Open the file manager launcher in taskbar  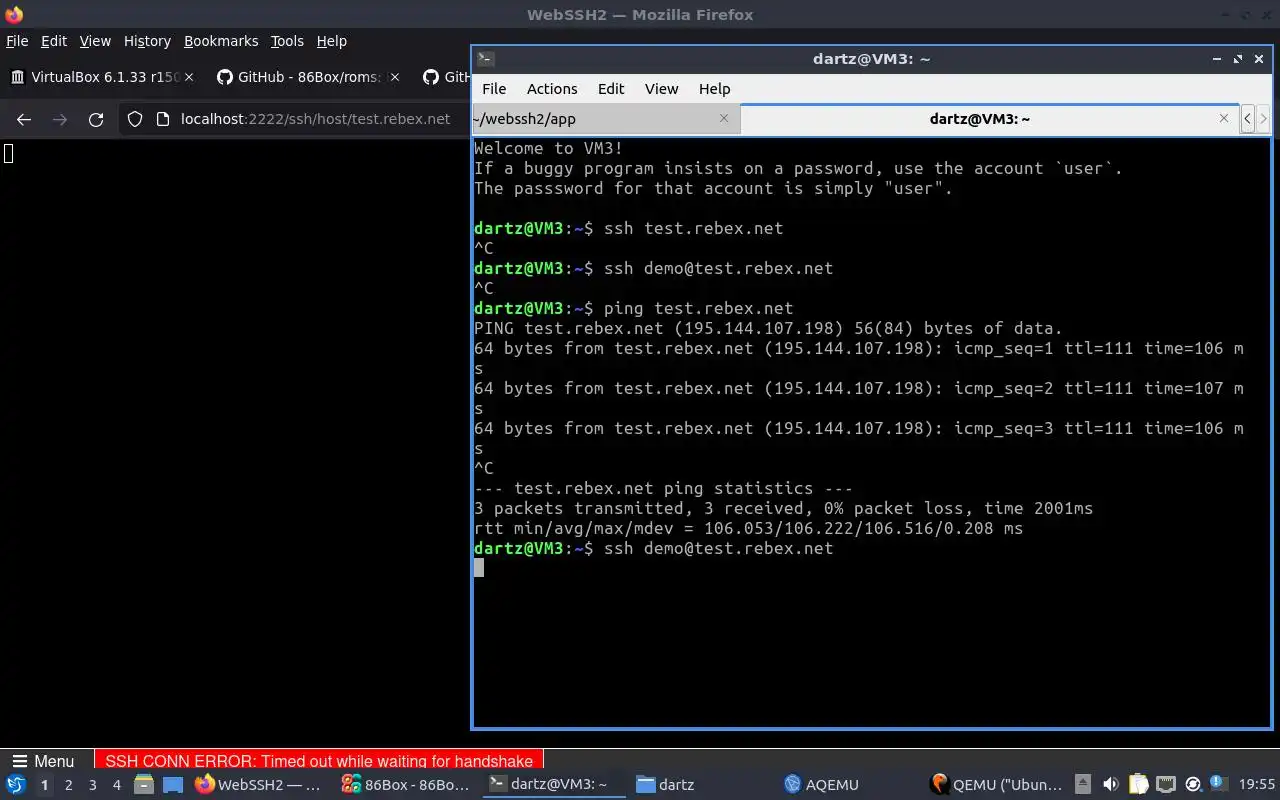click(x=143, y=785)
